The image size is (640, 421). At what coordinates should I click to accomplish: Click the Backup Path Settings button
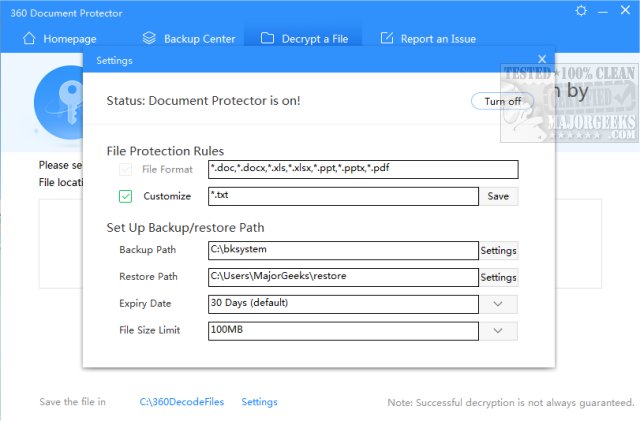click(x=499, y=249)
